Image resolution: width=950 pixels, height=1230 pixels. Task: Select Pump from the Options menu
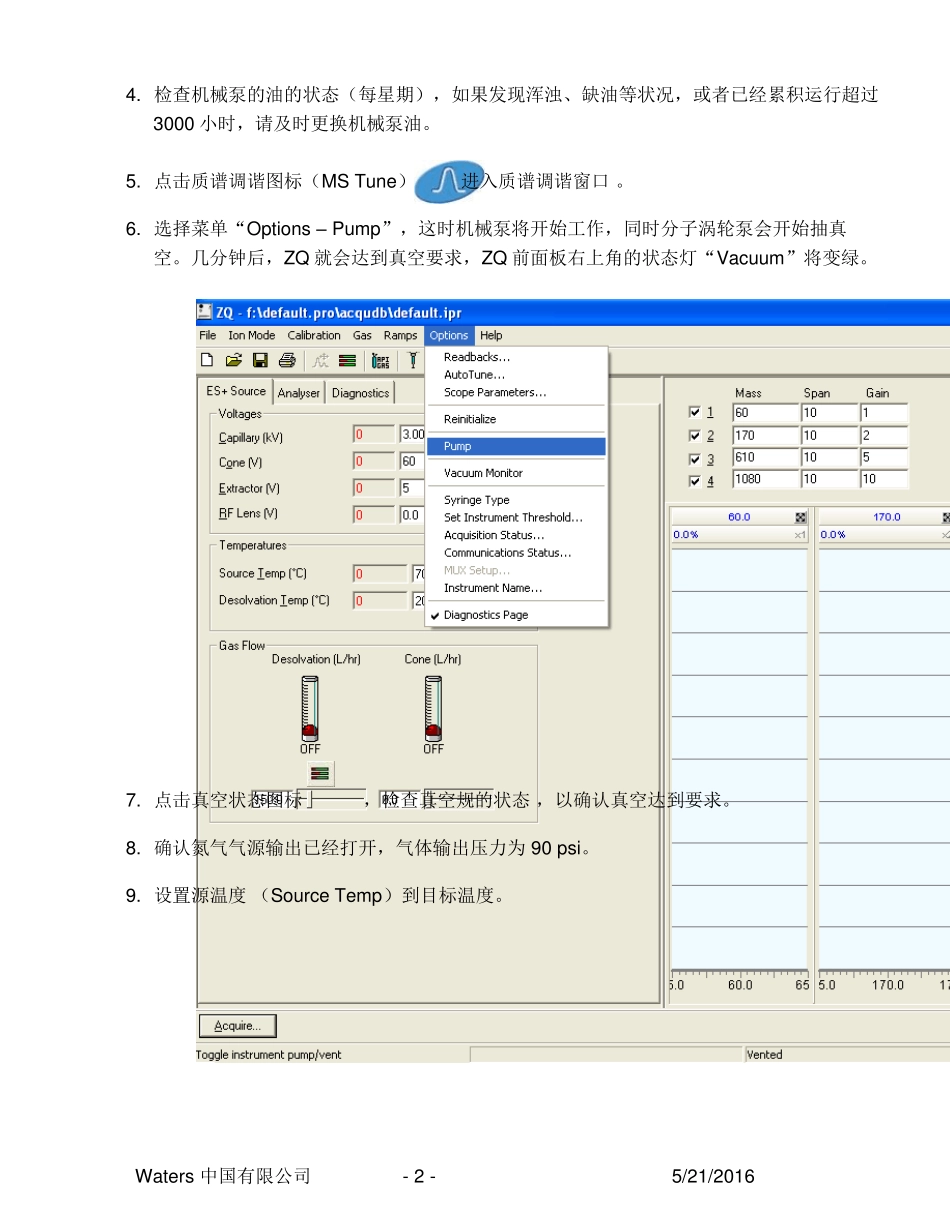tap(516, 446)
